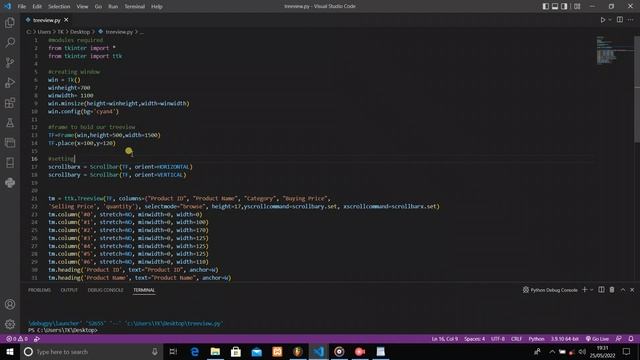Open the Python extension view in the activity bar

(10, 182)
